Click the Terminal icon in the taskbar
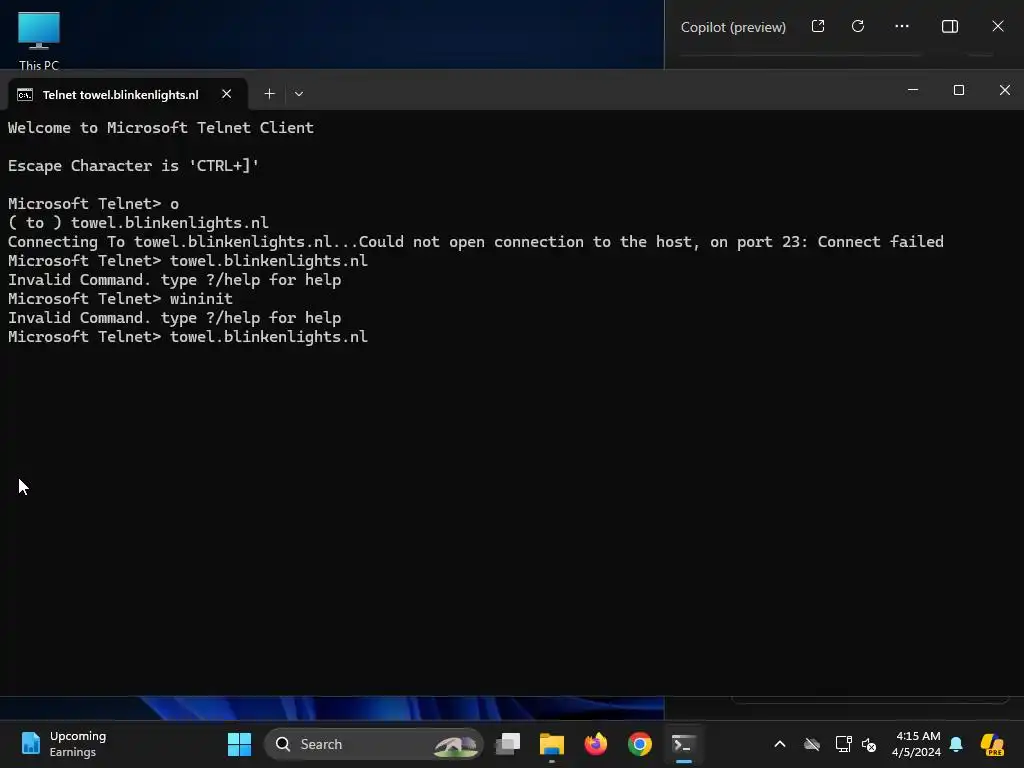Viewport: 1024px width, 768px height. [x=683, y=744]
